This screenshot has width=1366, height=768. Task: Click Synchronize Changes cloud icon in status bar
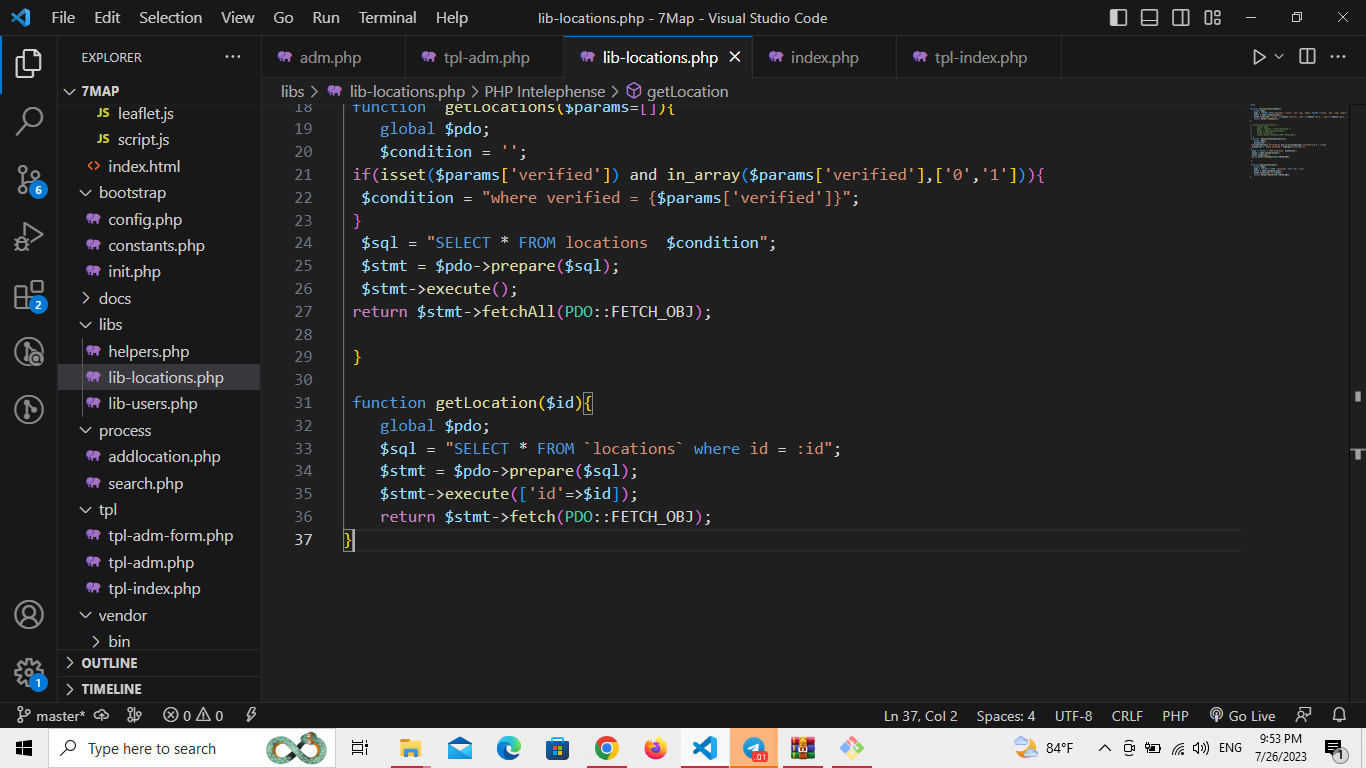[101, 715]
